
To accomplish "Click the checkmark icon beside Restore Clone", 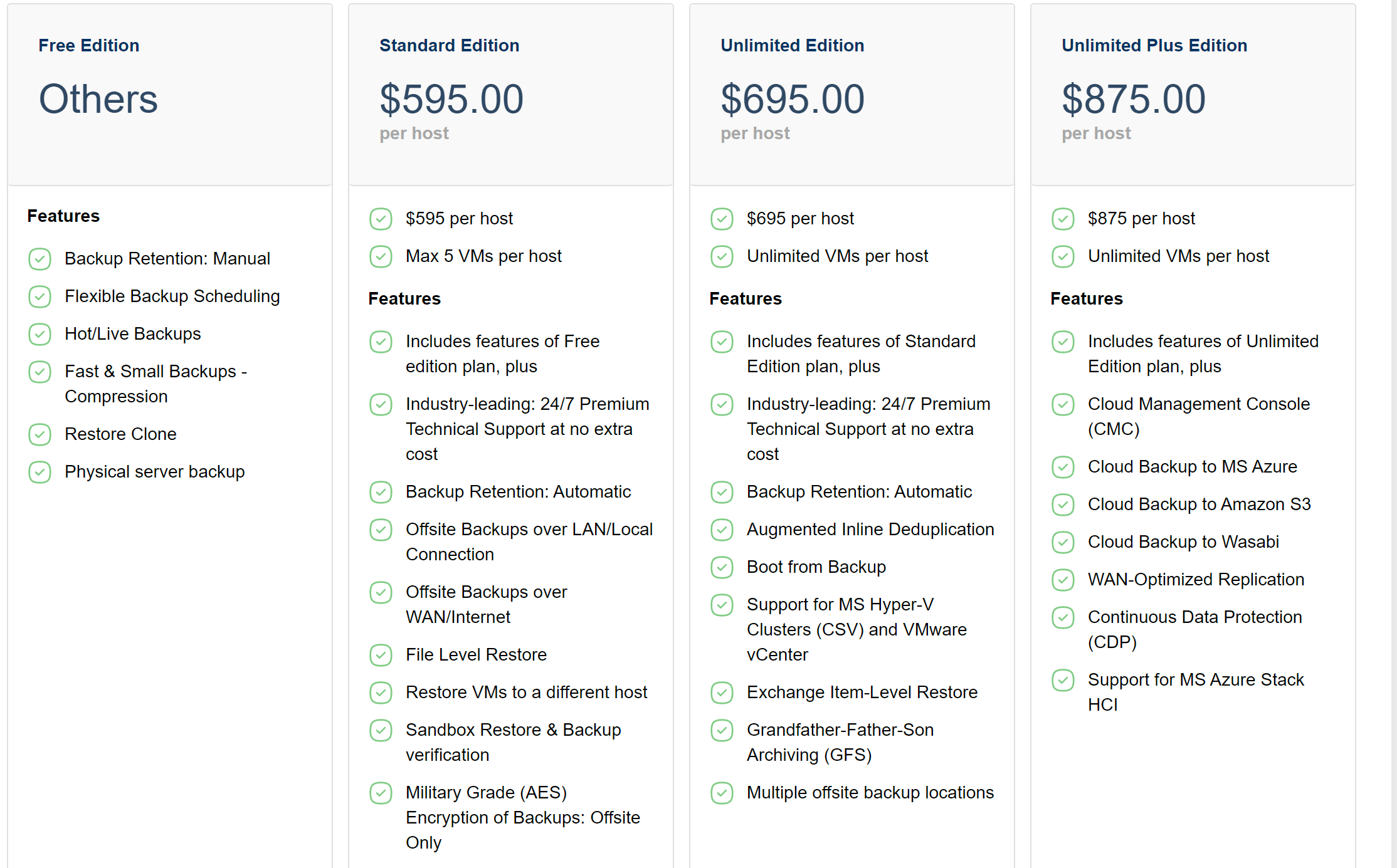I will (x=40, y=434).
